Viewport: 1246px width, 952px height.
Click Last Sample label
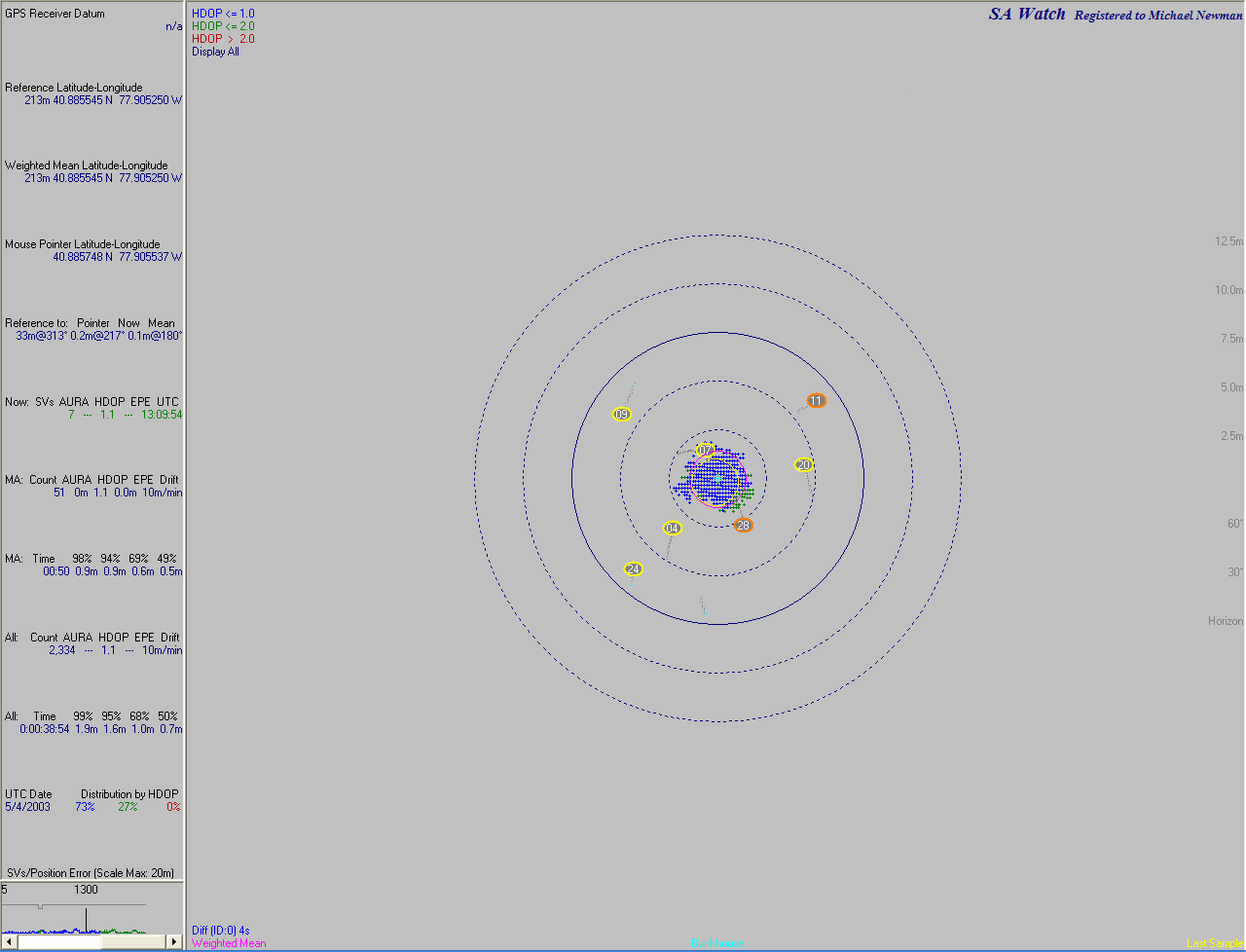(1214, 943)
